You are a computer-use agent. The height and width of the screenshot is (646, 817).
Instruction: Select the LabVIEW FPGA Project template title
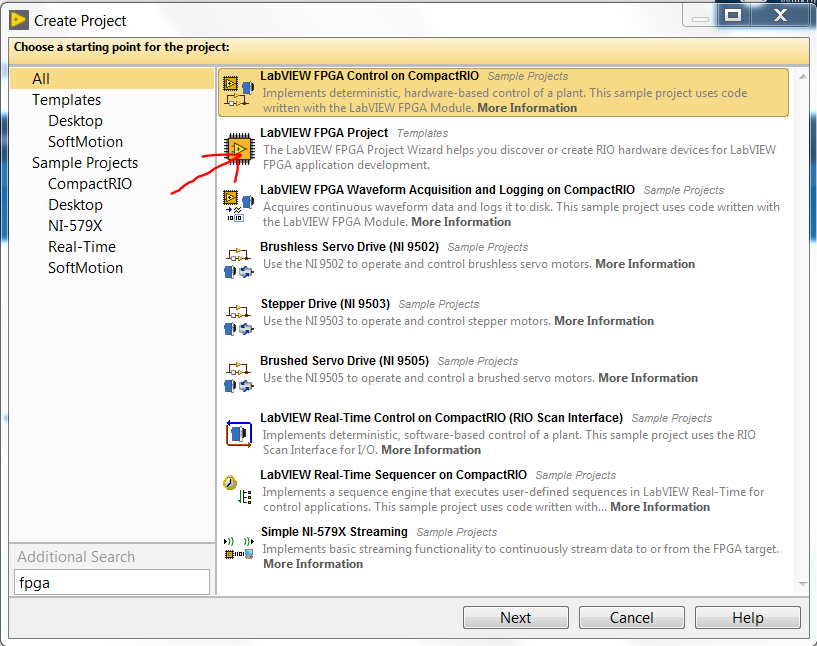click(x=324, y=133)
